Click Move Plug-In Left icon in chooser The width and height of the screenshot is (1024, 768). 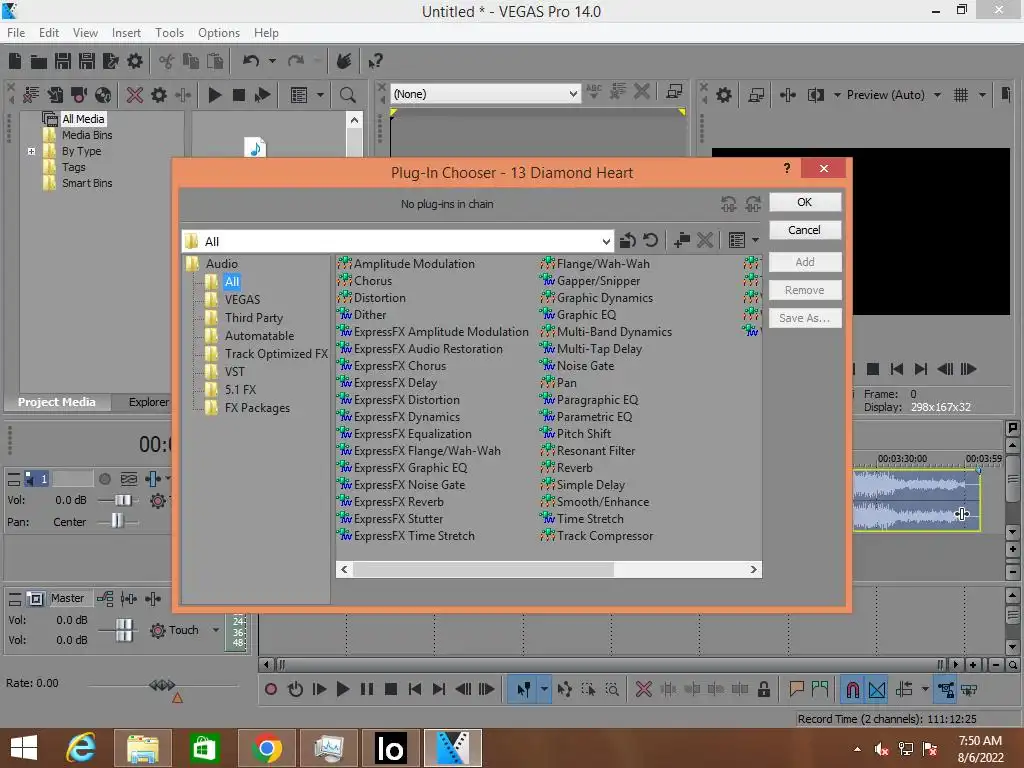[729, 204]
